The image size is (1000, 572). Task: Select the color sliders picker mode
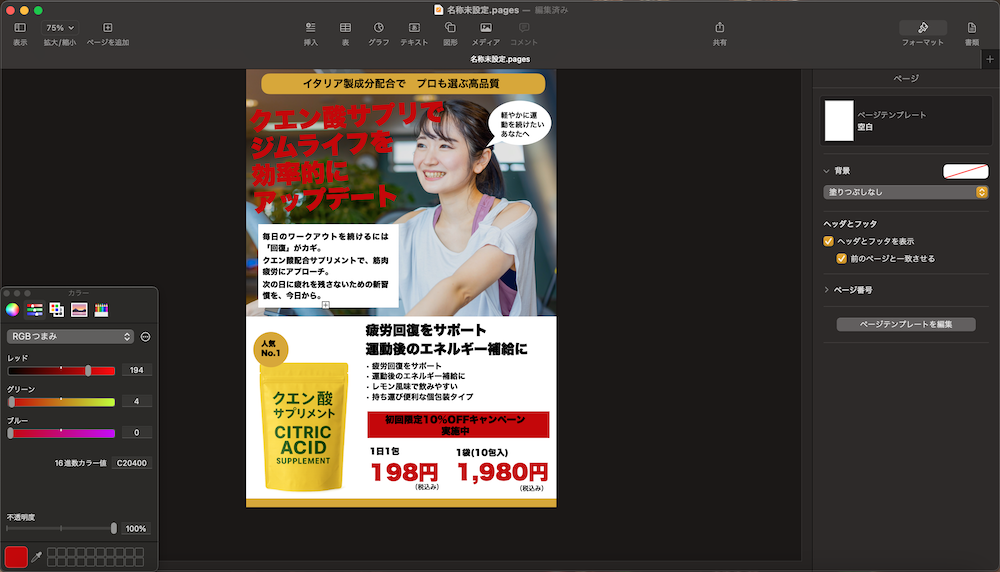point(34,310)
